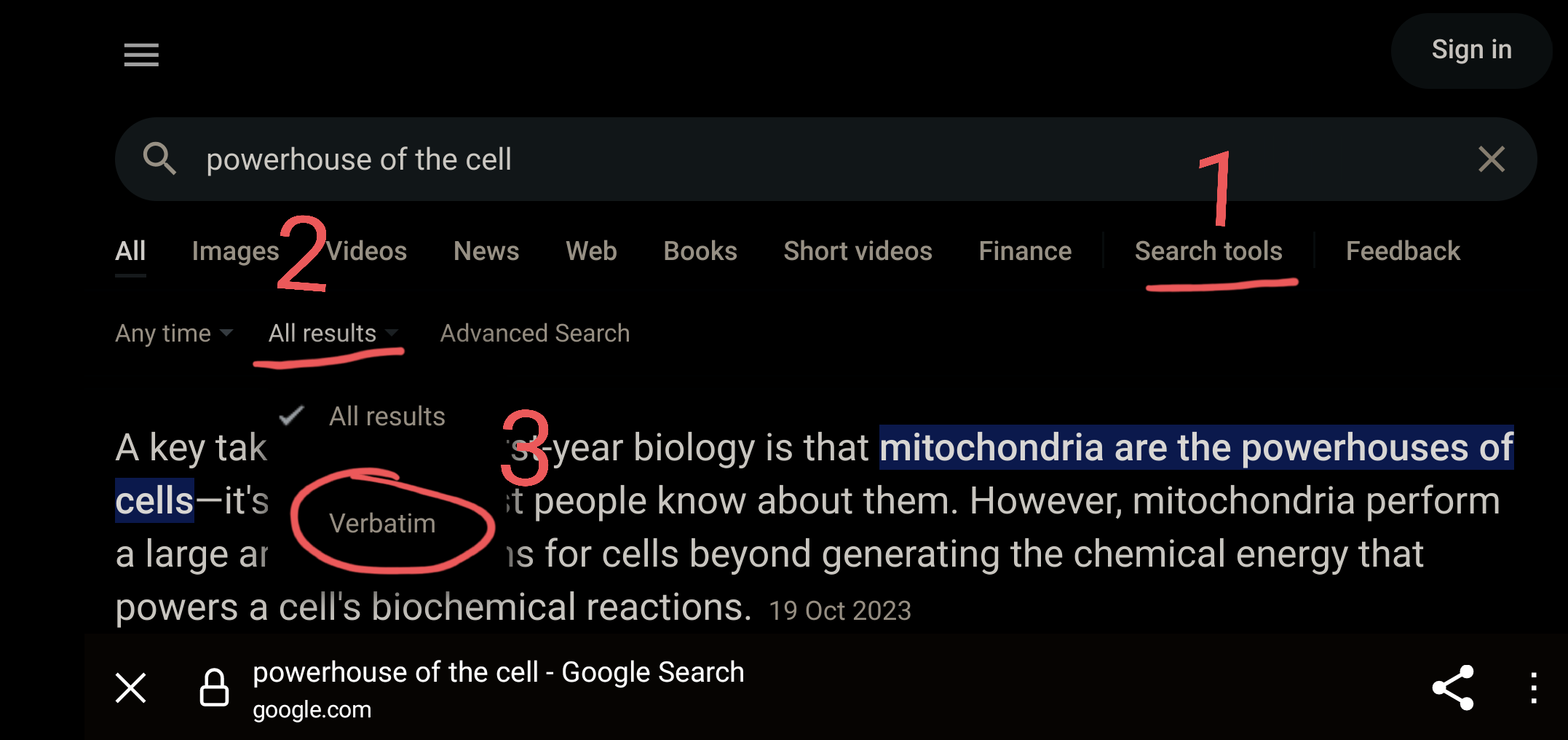
Task: Tap the lock site-info icon
Action: [x=214, y=688]
